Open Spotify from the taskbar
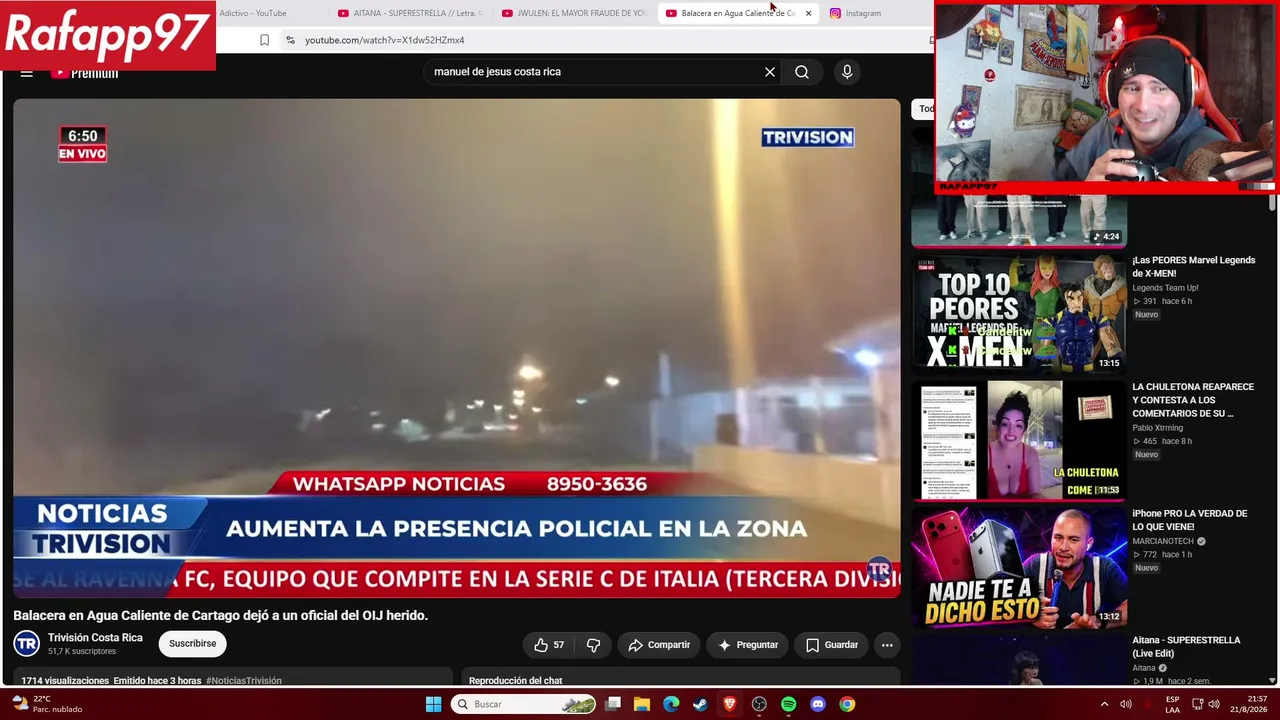The height and width of the screenshot is (720, 1280). (788, 704)
